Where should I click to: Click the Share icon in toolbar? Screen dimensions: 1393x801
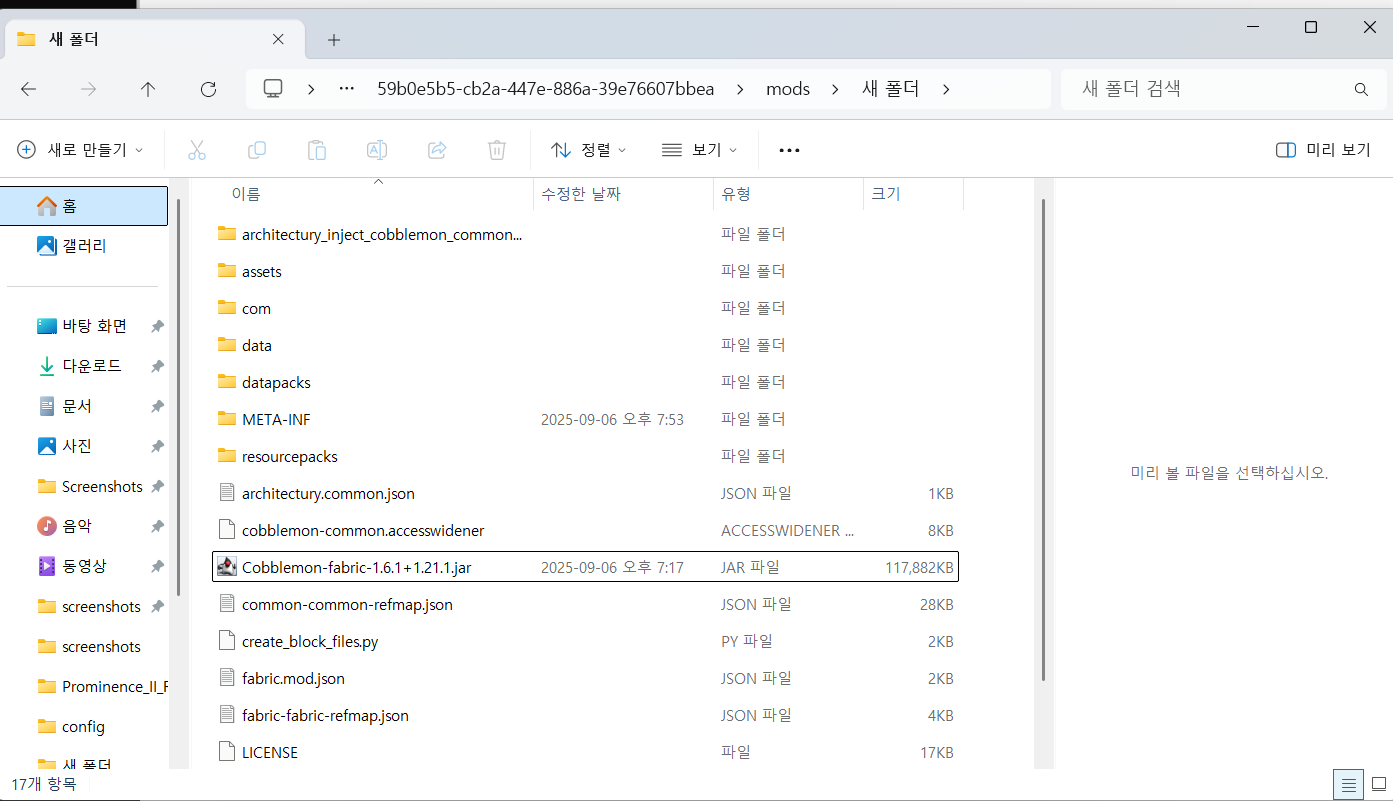[436, 150]
